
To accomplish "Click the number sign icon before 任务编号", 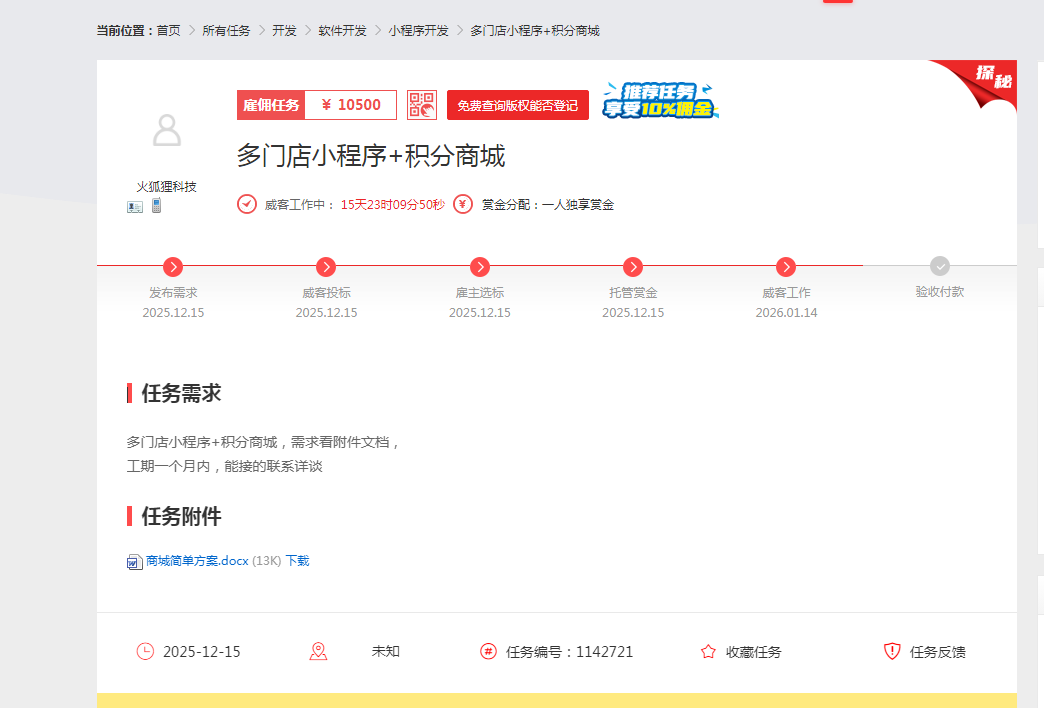I will pyautogui.click(x=487, y=651).
